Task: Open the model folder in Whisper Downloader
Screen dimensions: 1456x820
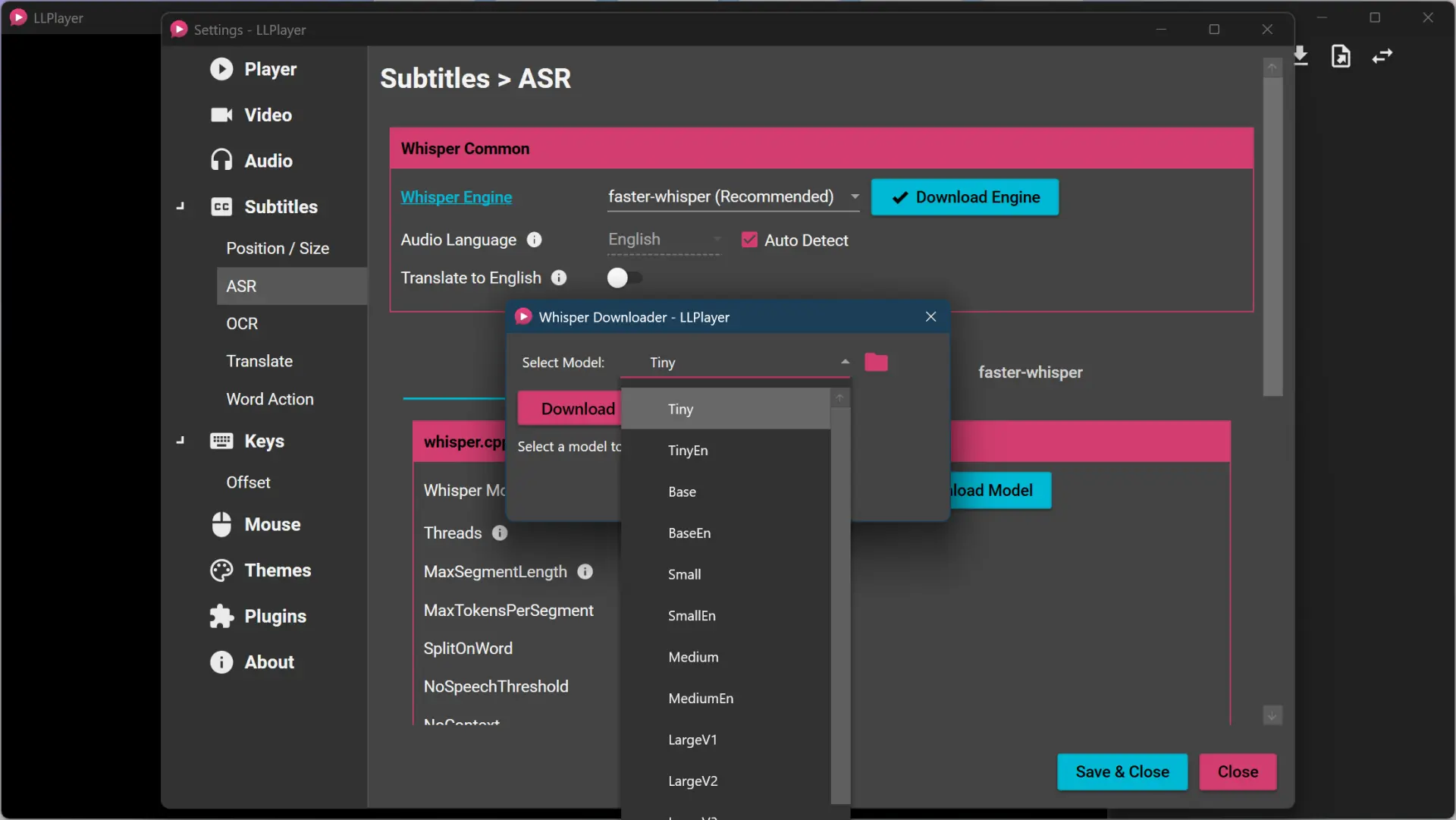Action: pyautogui.click(x=876, y=363)
